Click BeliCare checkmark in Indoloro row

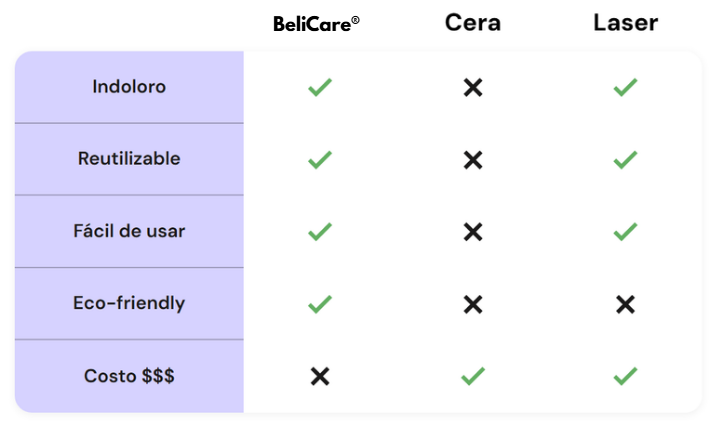pos(320,87)
